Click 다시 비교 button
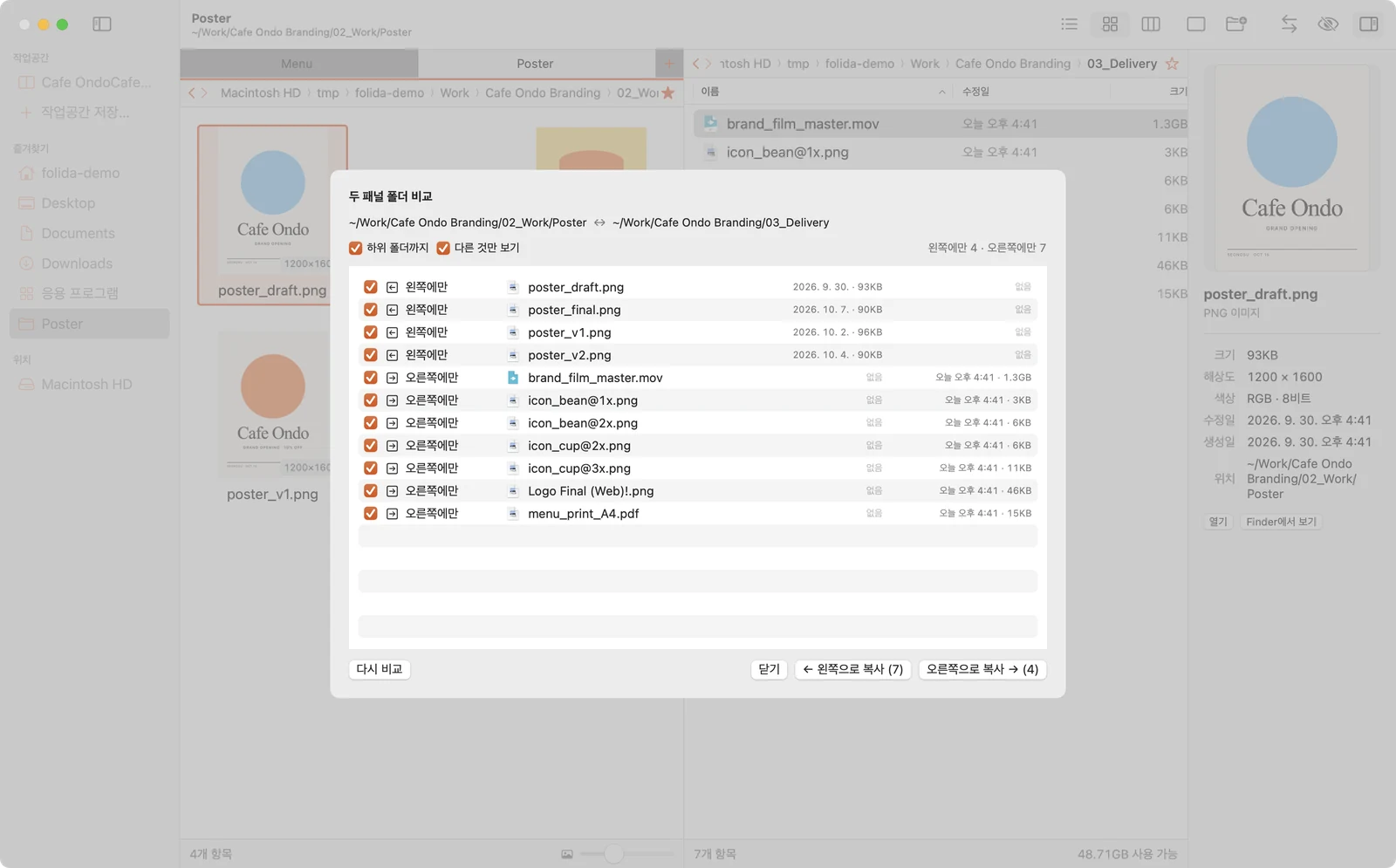 (x=380, y=669)
